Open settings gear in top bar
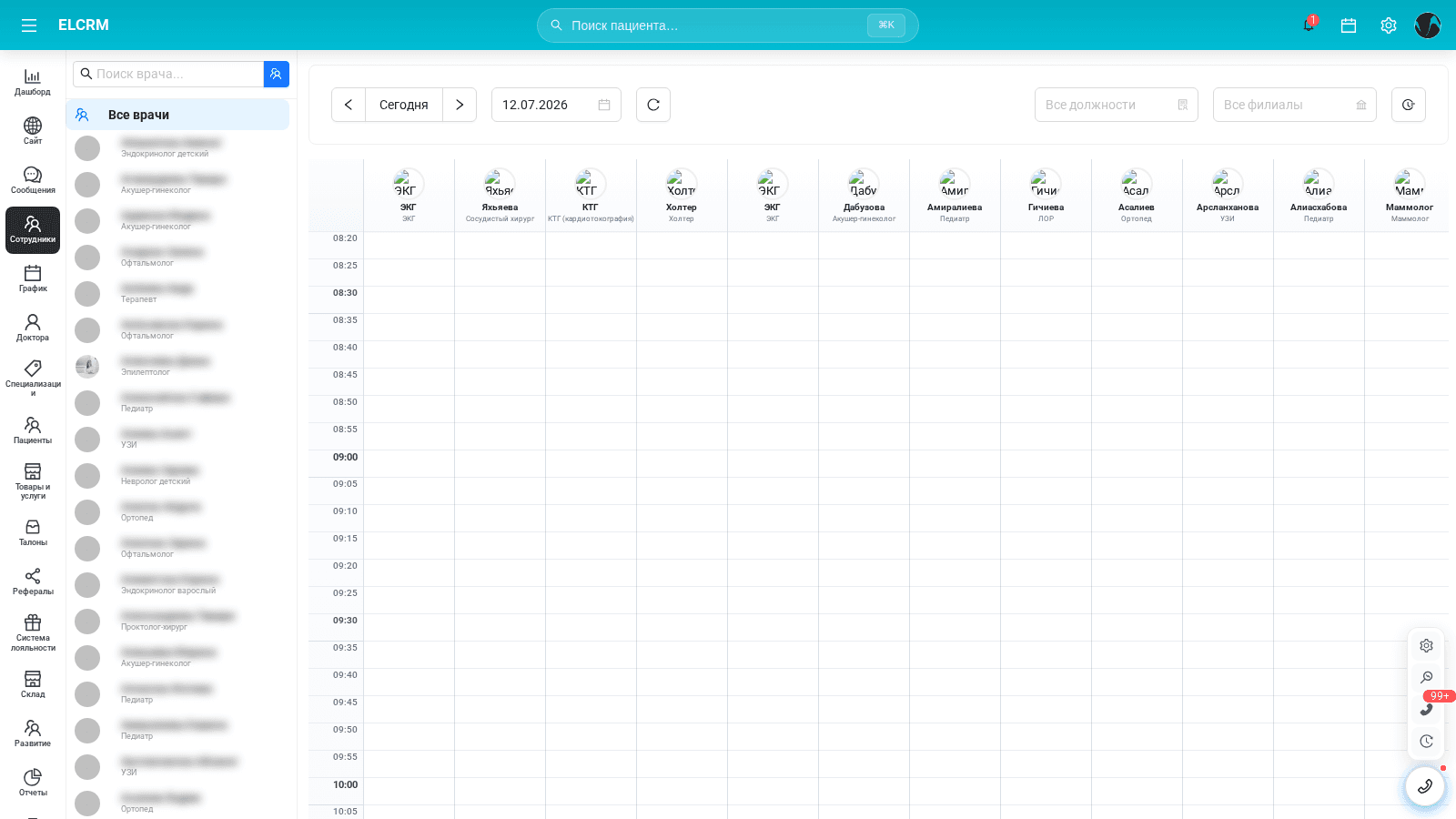This screenshot has width=1456, height=819. (x=1389, y=25)
